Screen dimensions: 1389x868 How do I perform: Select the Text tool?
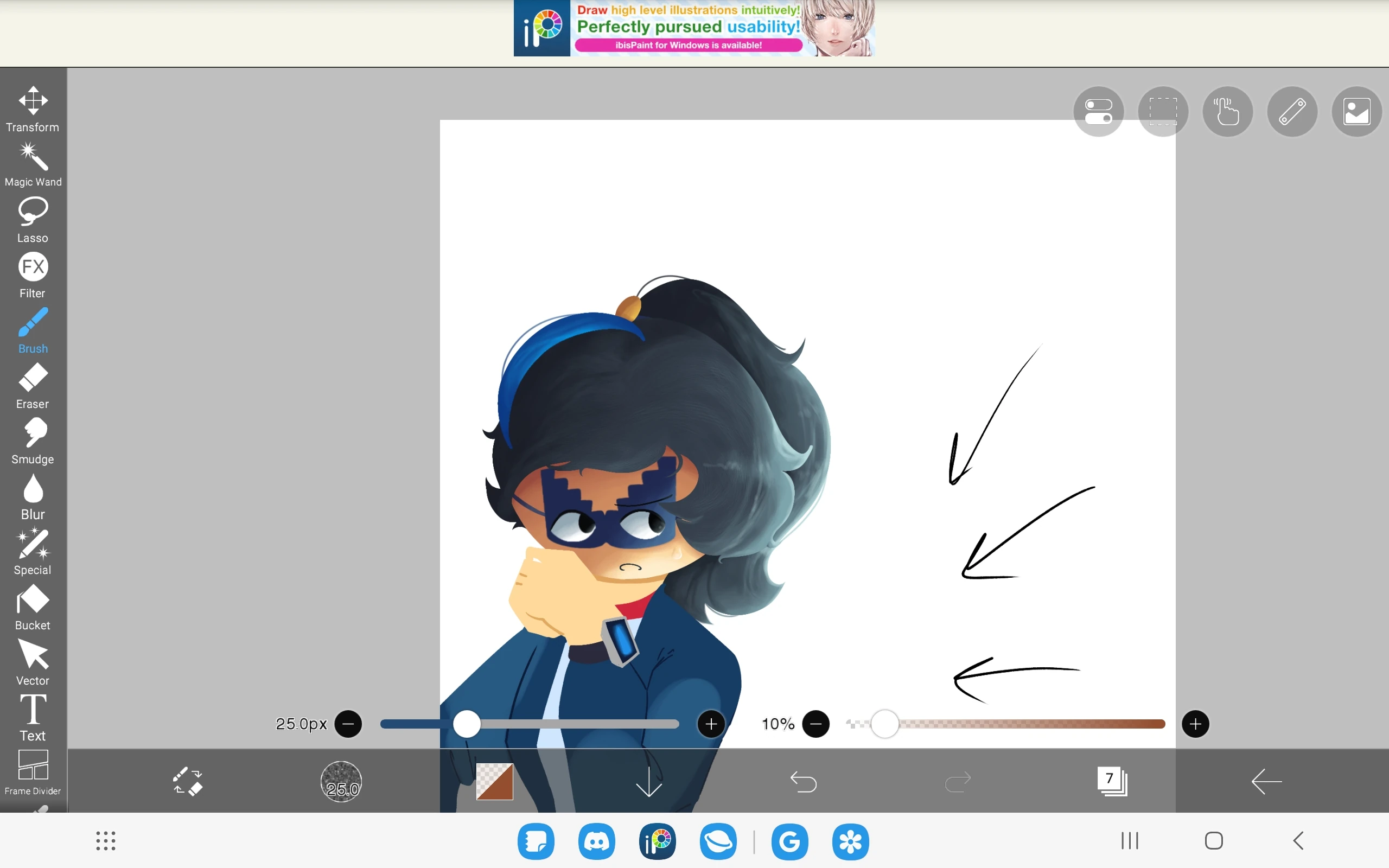point(33,717)
